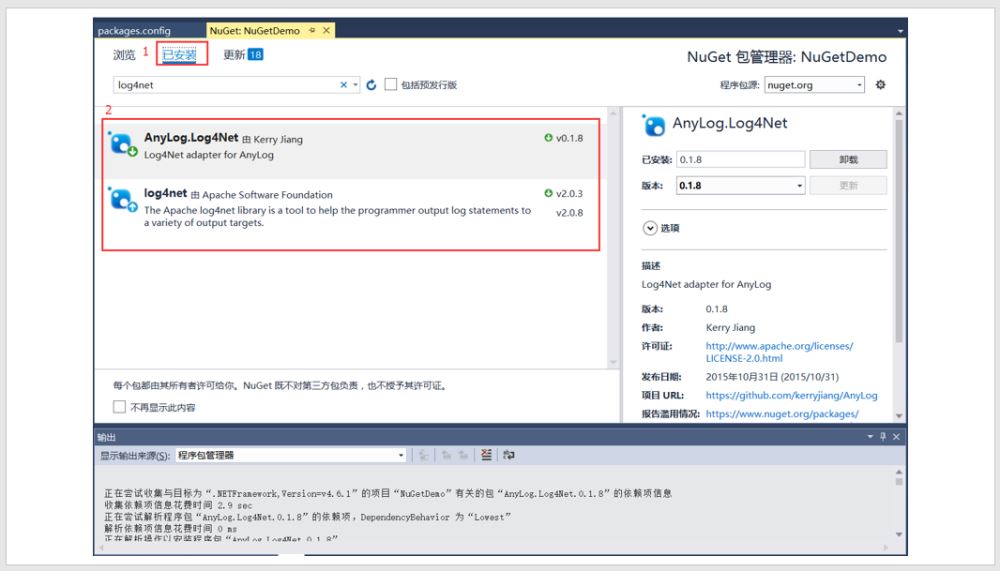Viewport: 1000px width, 571px height.
Task: Click the log4net package icon in list
Action: [x=122, y=200]
